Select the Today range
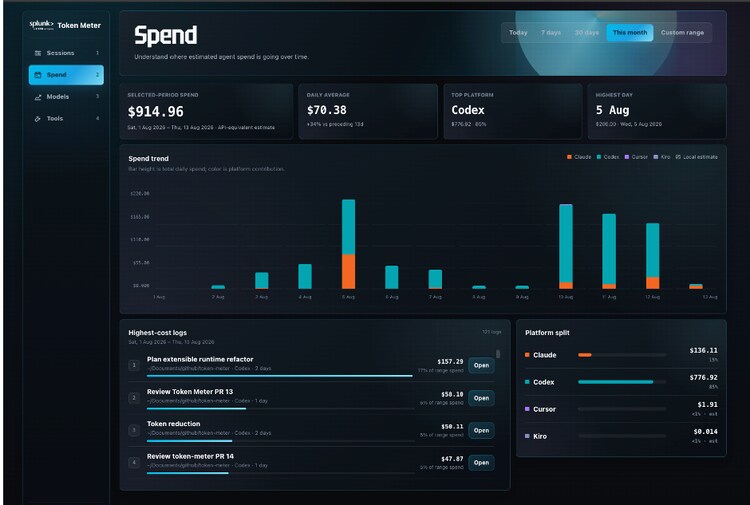750x505 pixels. 518,33
